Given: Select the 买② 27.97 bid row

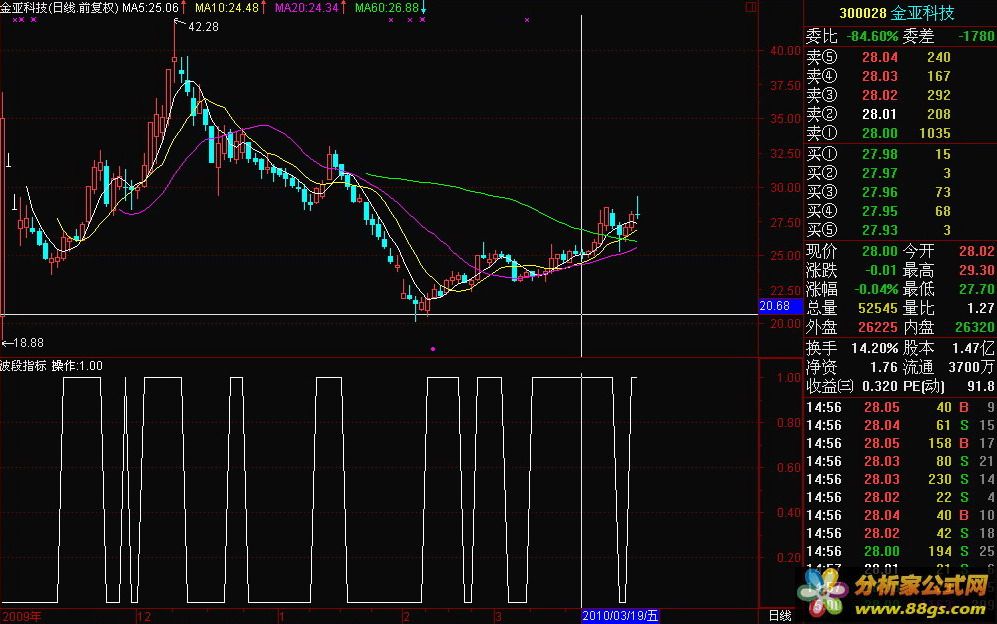Looking at the screenshot, I should 900,173.
